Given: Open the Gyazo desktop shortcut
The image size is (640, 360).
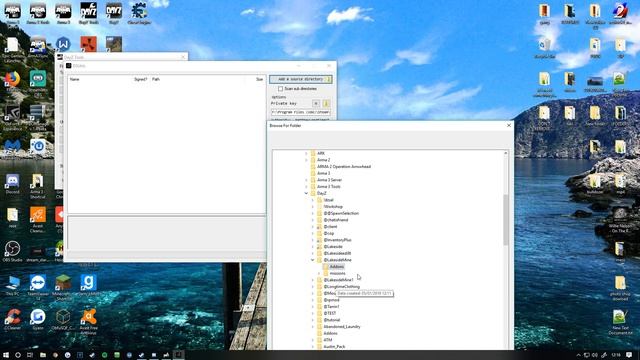Looking at the screenshot, I should [38, 319].
